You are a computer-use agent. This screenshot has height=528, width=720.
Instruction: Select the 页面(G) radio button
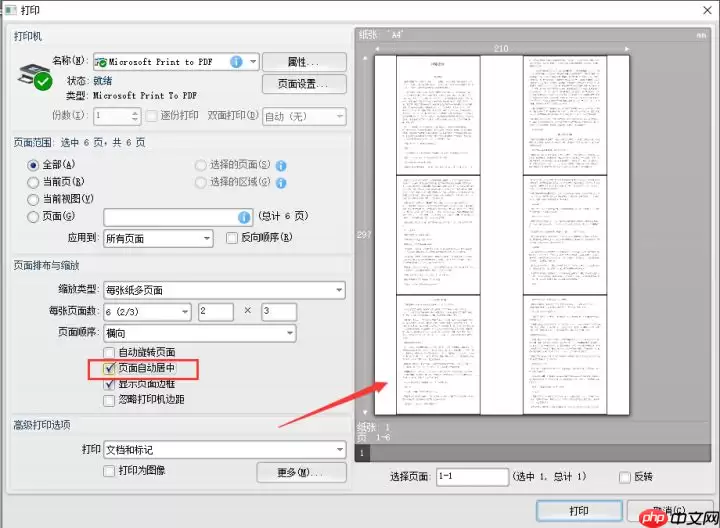33,217
